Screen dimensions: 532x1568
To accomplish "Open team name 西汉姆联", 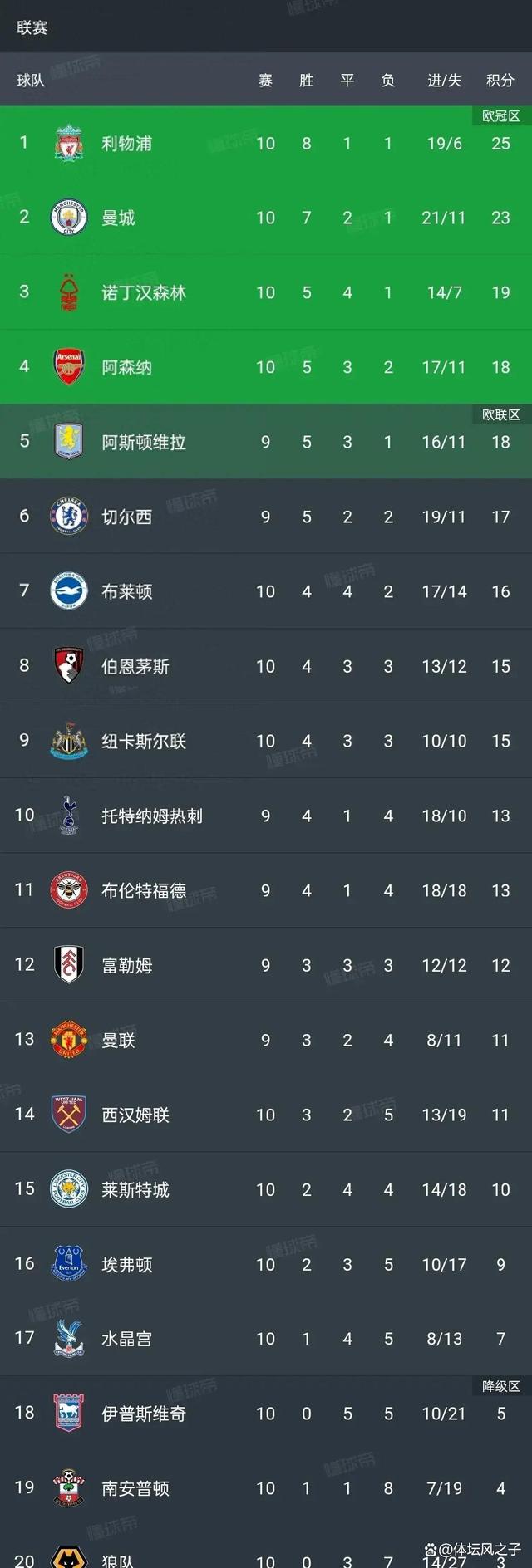I will coord(135,1115).
